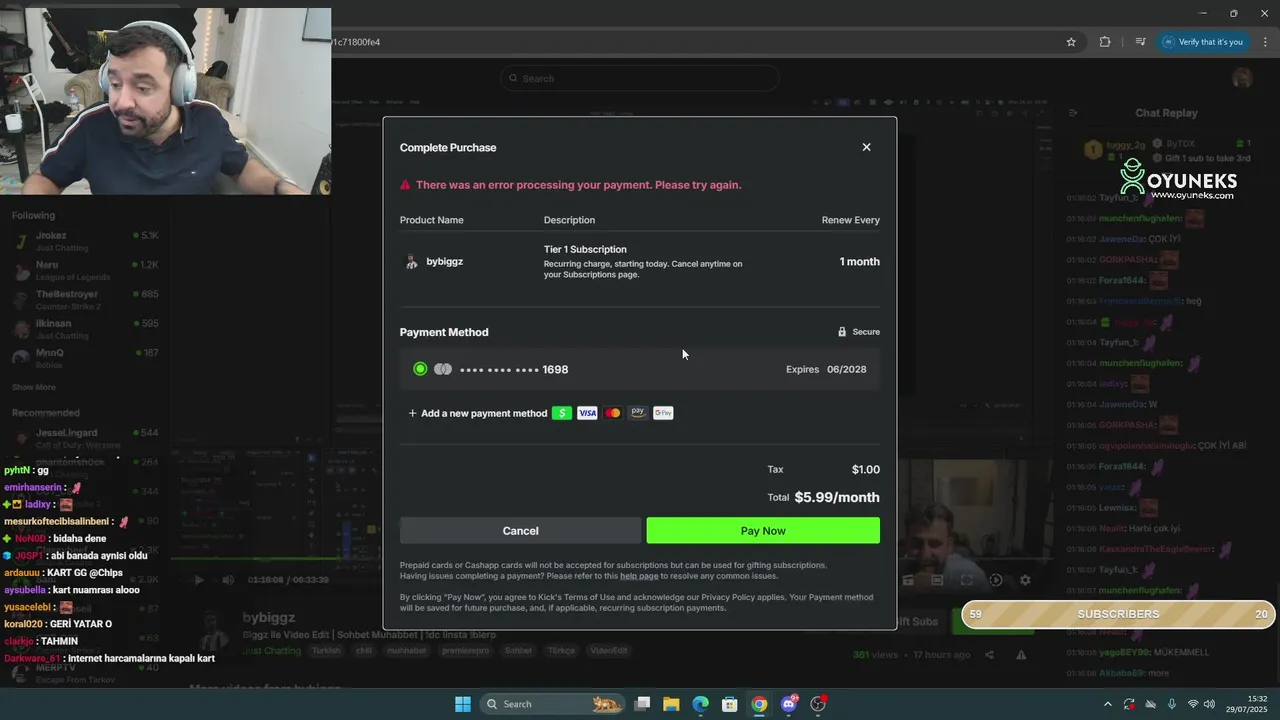Click 'Verify that it's you' profile button
Viewport: 1280px width, 720px height.
click(1202, 42)
